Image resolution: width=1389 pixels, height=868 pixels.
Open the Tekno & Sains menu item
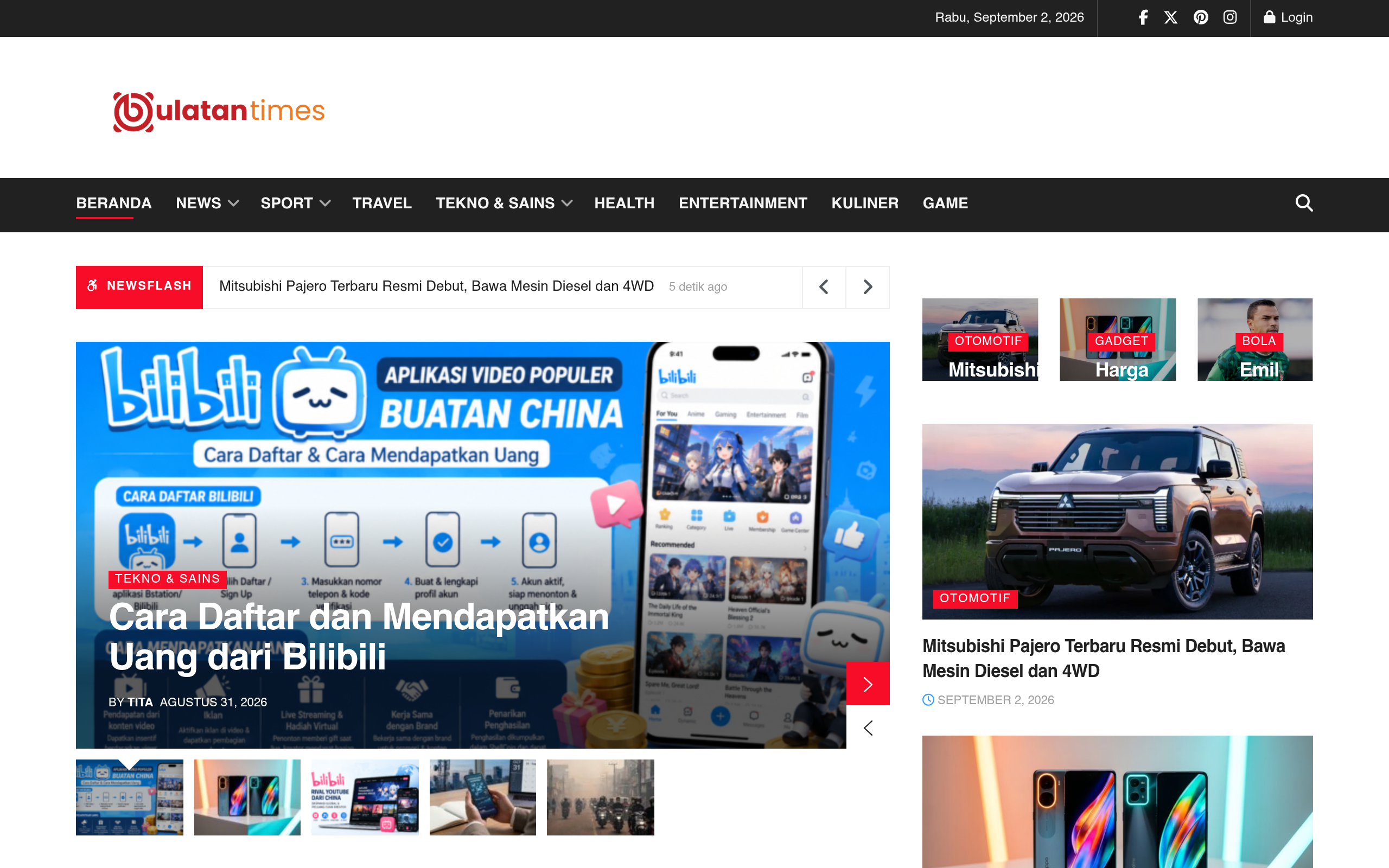(x=495, y=203)
